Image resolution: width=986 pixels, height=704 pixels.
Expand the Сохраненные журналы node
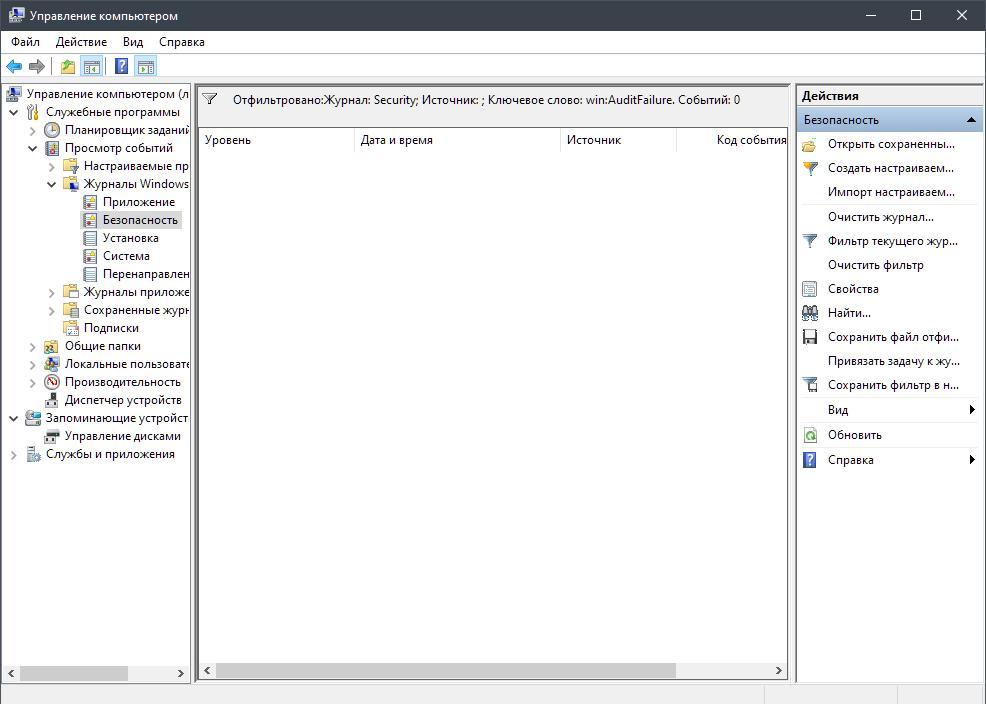click(x=52, y=311)
